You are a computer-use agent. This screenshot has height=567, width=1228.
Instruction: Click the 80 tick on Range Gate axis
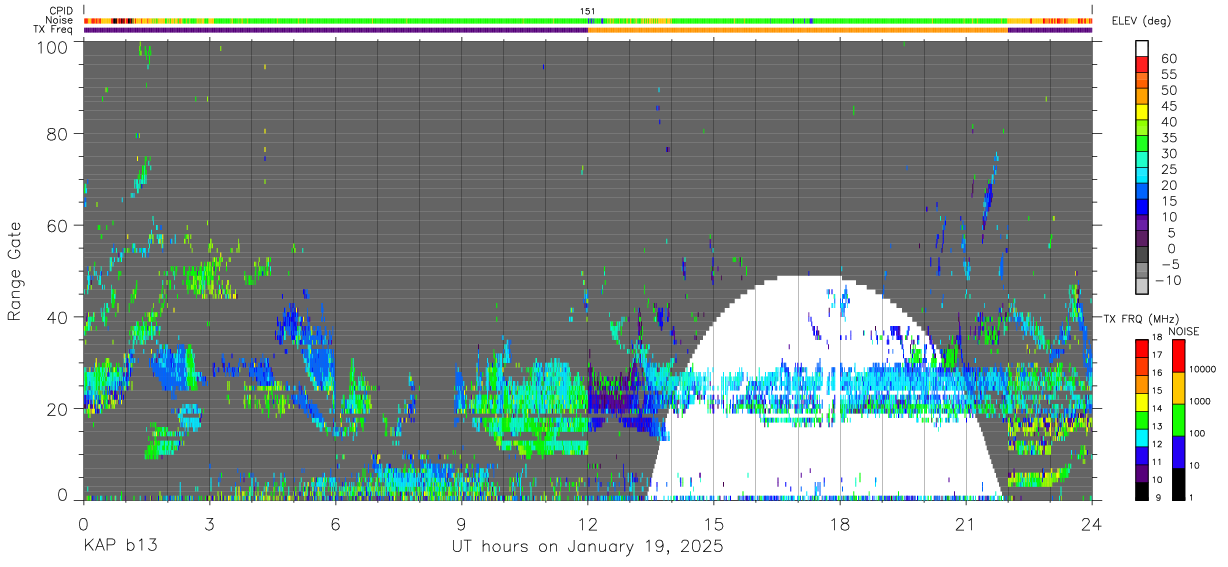coord(58,134)
